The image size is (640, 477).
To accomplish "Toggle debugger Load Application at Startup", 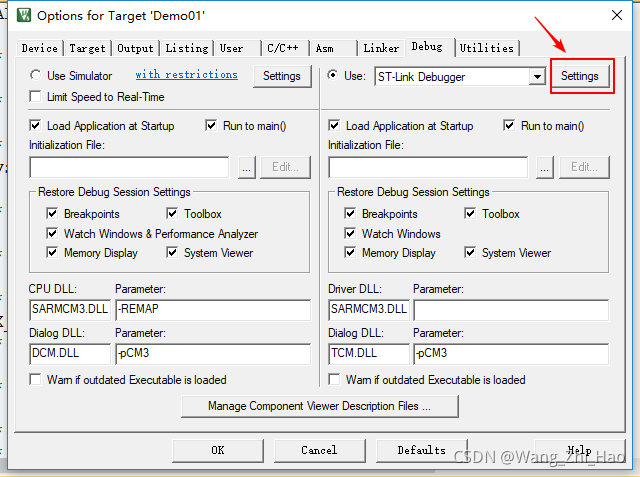I will pyautogui.click(x=334, y=125).
